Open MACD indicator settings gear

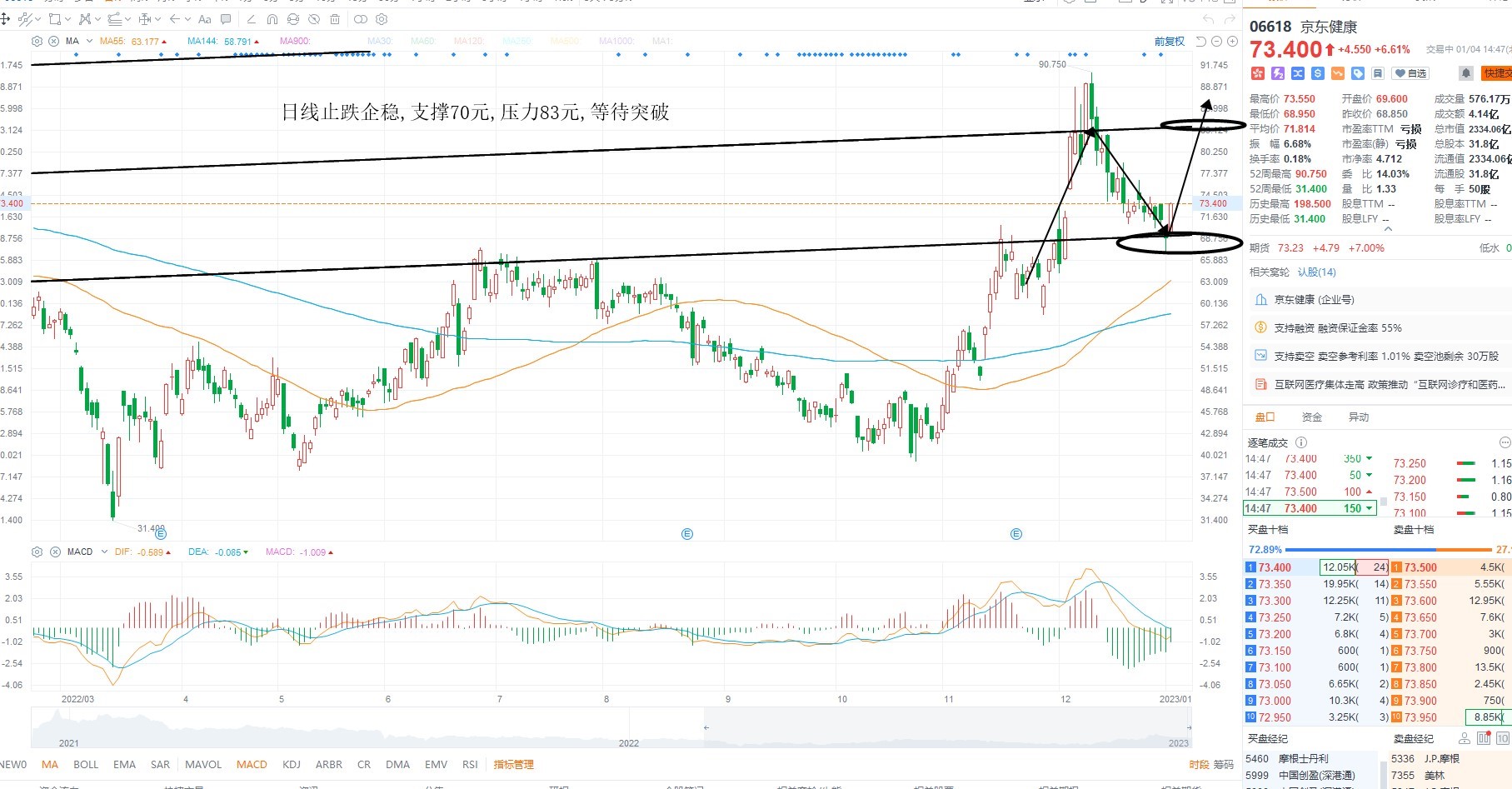coord(37,552)
